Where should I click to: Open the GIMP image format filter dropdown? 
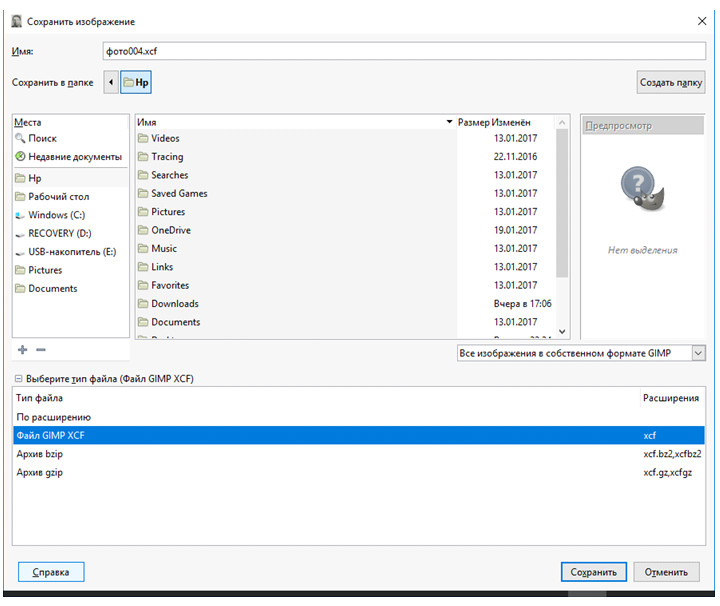pos(580,353)
